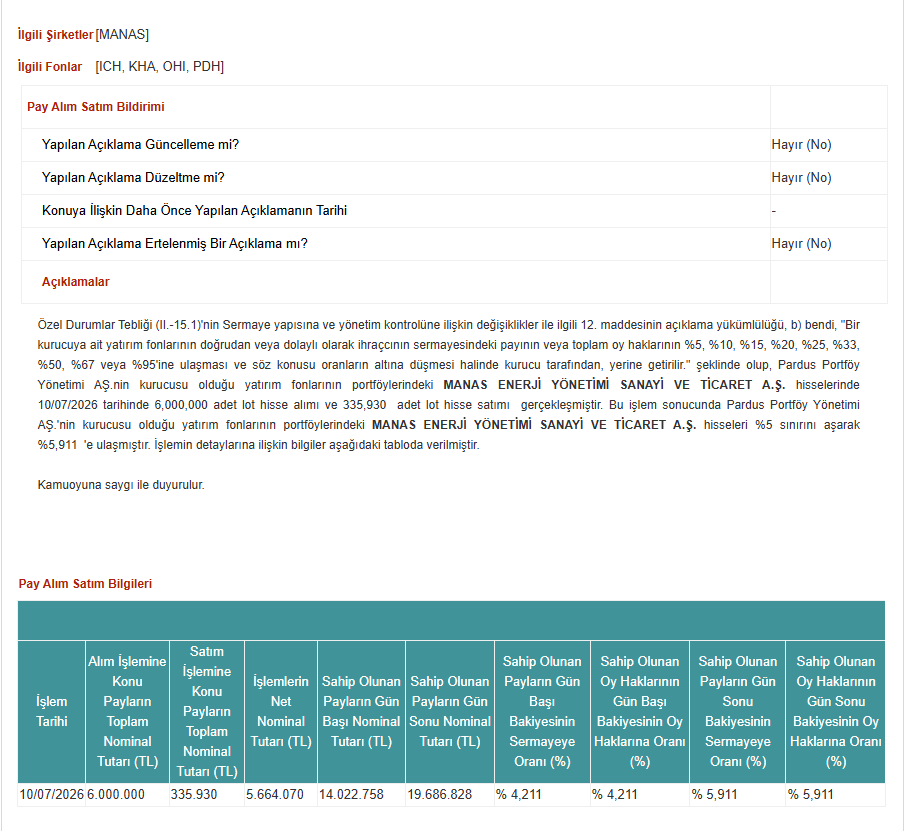Click 'Yapılan Açıklama Ertelenmiş Bir Açıklama mı?'
This screenshot has height=831, width=904.
tap(175, 243)
